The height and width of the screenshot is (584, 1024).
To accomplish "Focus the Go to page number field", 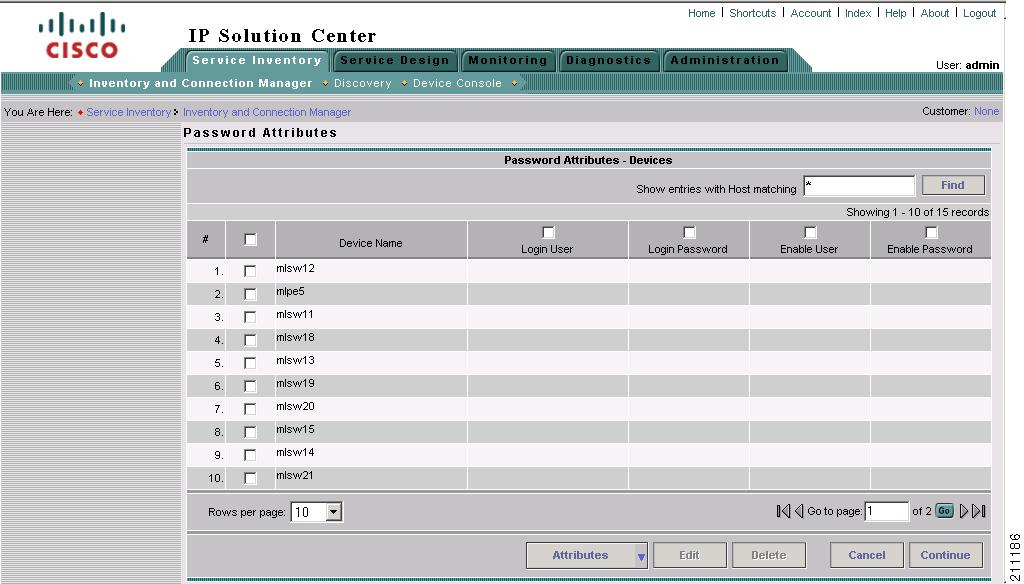I will (x=886, y=511).
